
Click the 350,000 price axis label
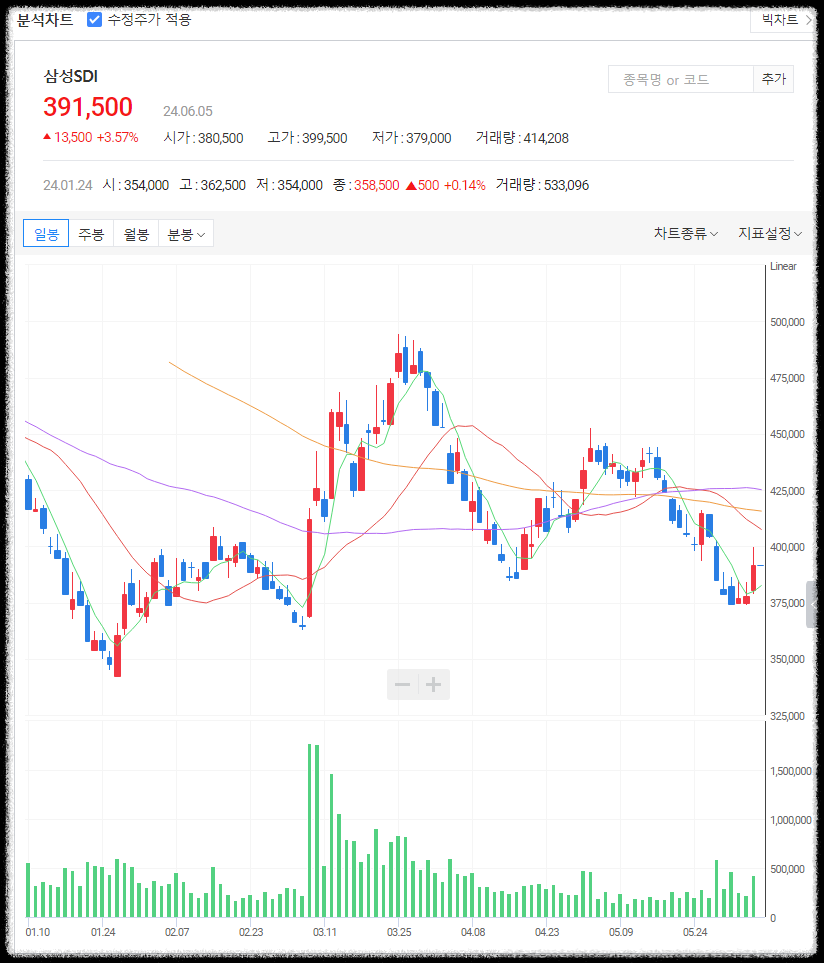point(787,659)
